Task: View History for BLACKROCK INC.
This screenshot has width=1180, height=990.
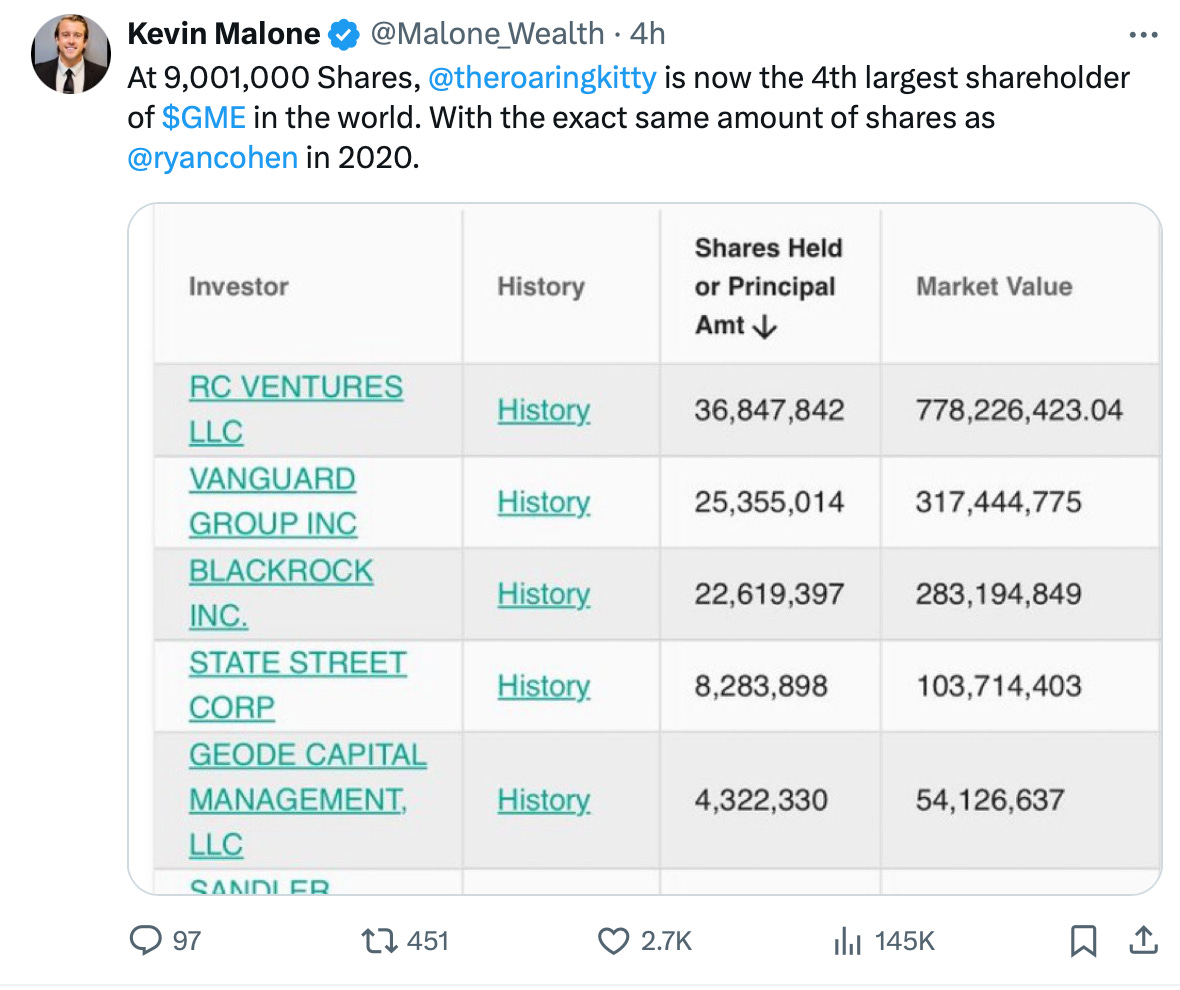Action: (x=544, y=594)
